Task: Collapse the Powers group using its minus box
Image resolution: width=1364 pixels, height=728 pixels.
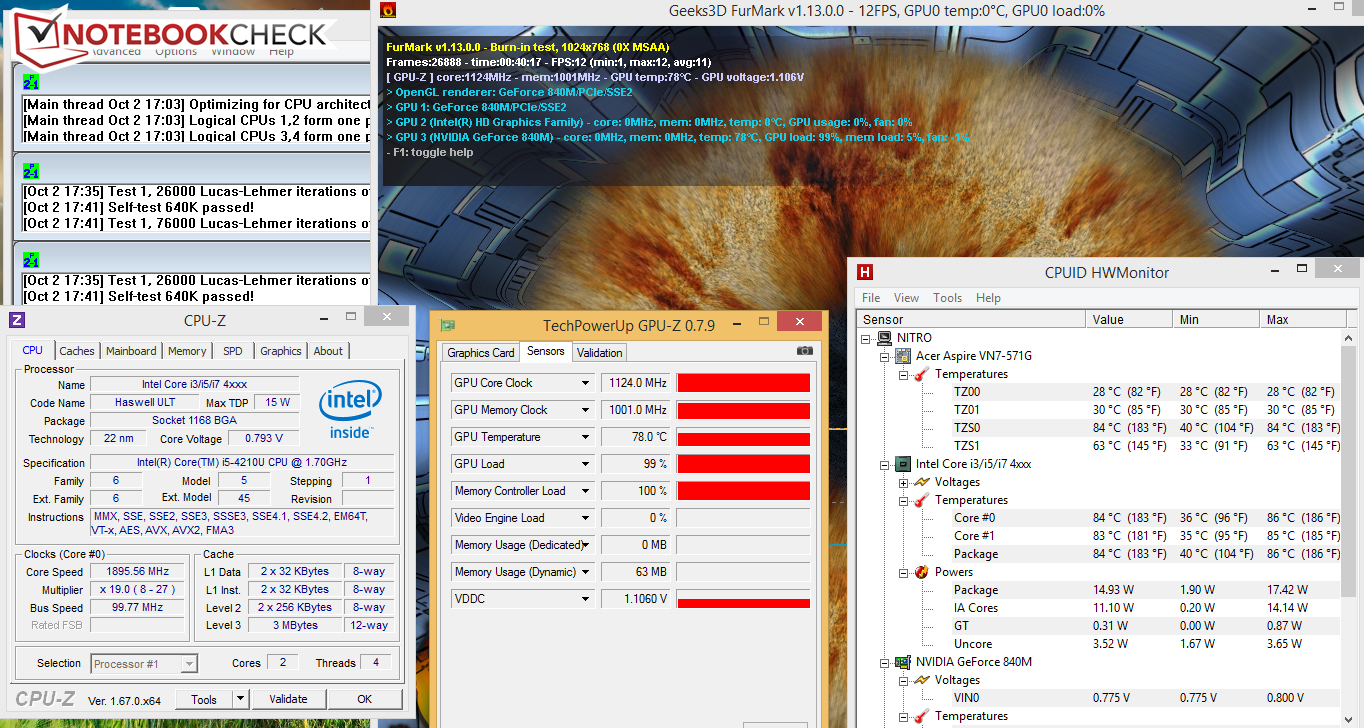Action: tap(903, 572)
